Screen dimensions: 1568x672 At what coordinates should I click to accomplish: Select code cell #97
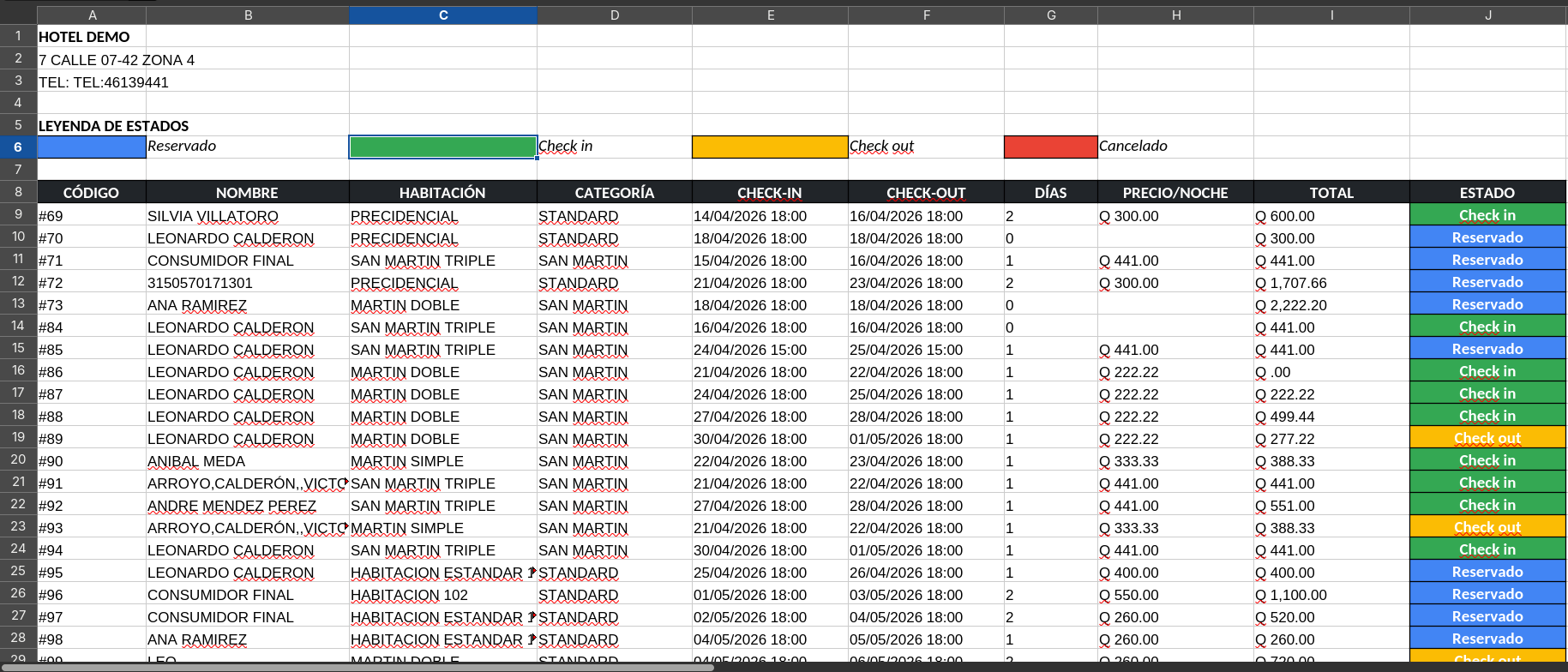tap(92, 617)
